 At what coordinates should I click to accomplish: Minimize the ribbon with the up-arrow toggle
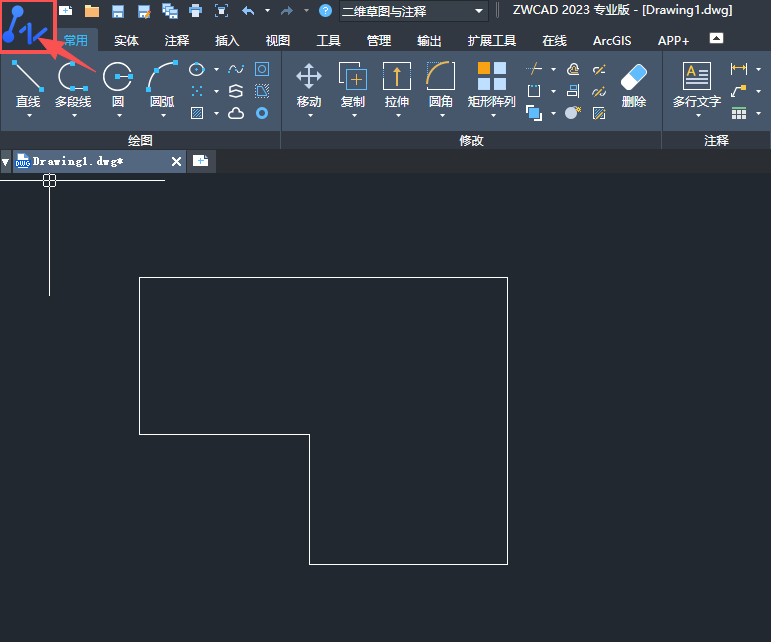pos(716,38)
